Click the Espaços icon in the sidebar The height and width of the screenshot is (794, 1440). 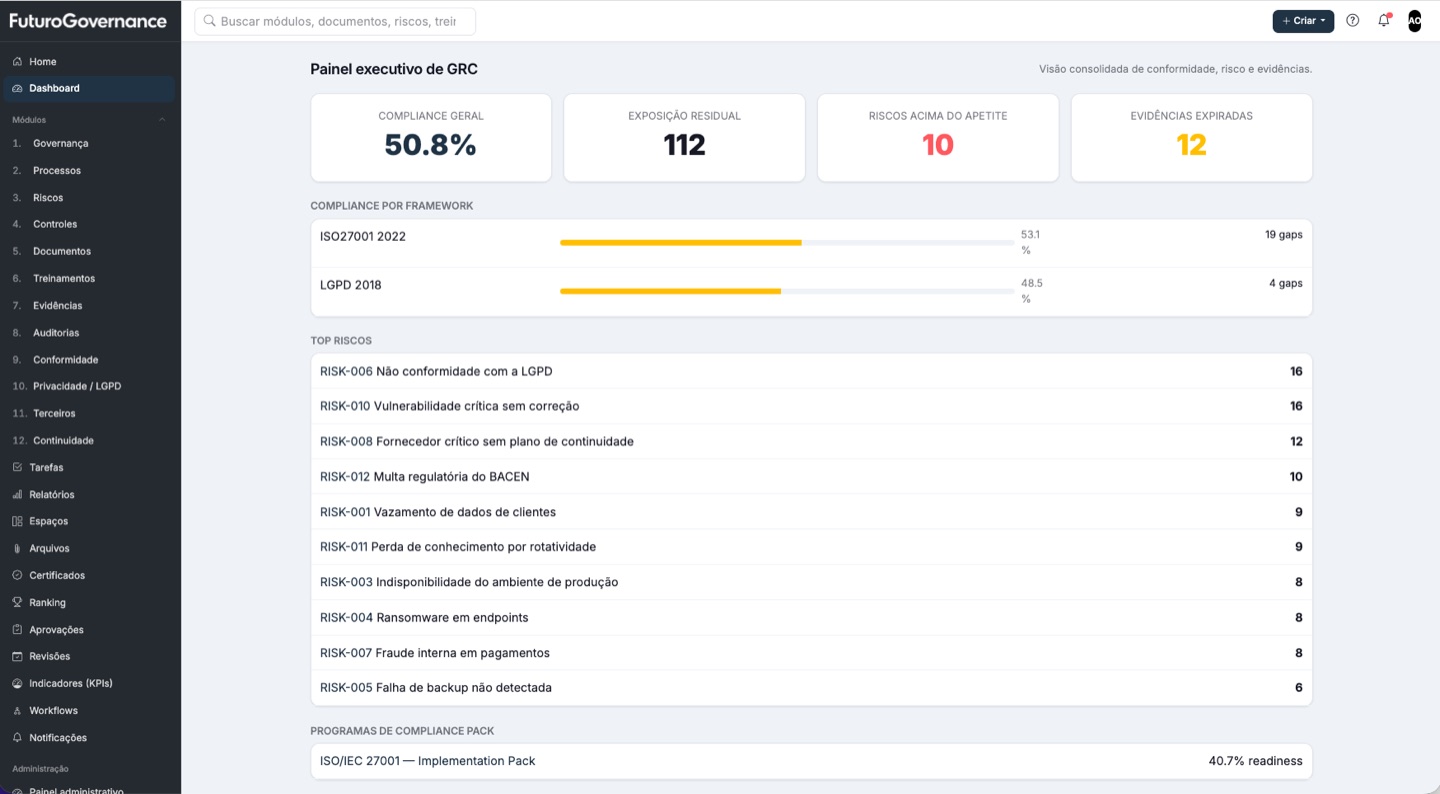click(x=17, y=522)
